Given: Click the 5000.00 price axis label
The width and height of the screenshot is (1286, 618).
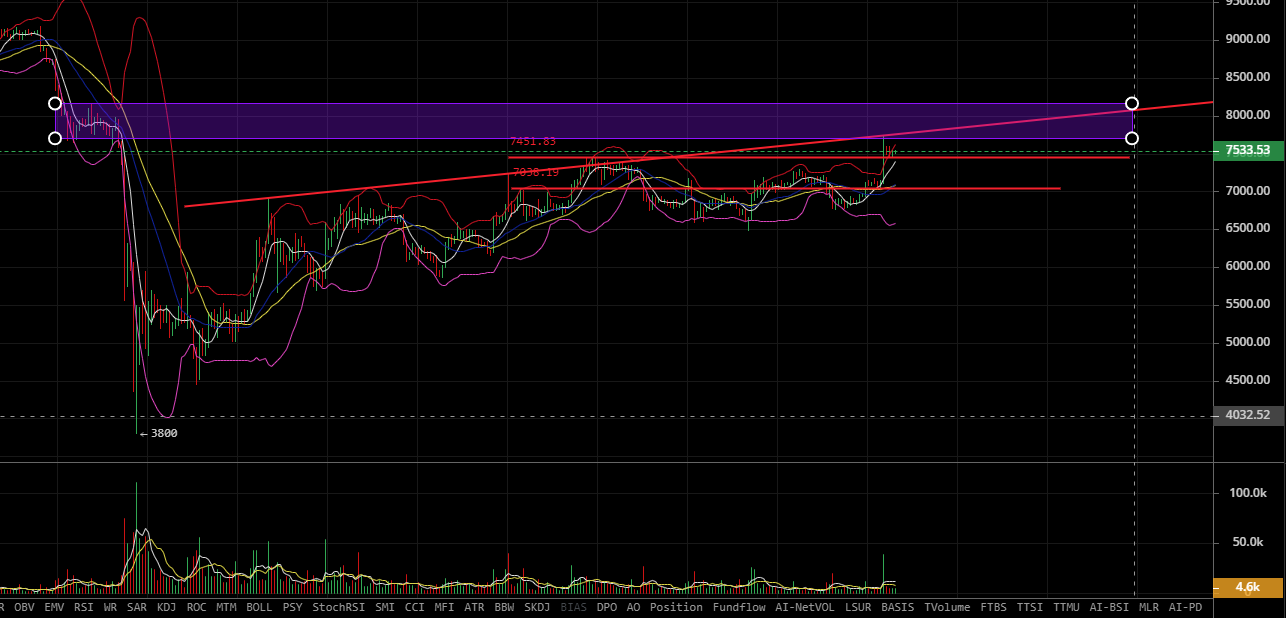Looking at the screenshot, I should coord(1247,342).
